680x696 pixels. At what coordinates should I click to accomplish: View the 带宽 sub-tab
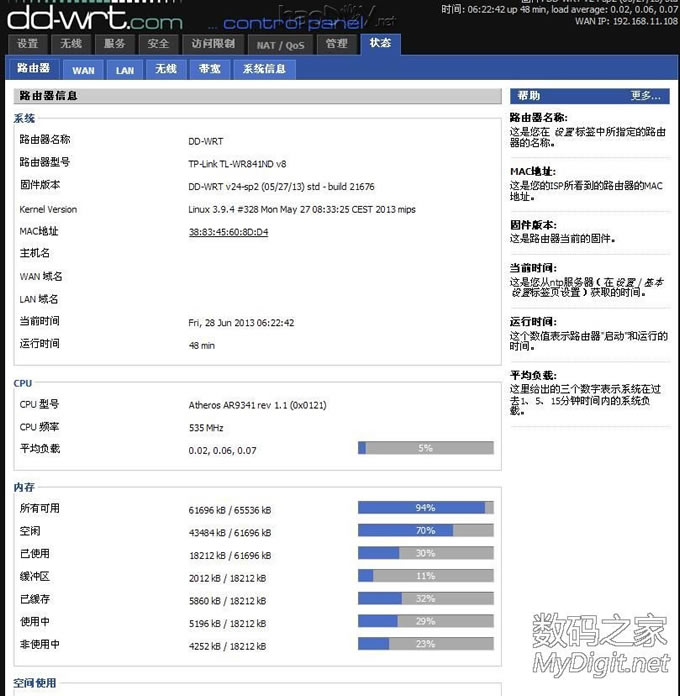pos(210,69)
